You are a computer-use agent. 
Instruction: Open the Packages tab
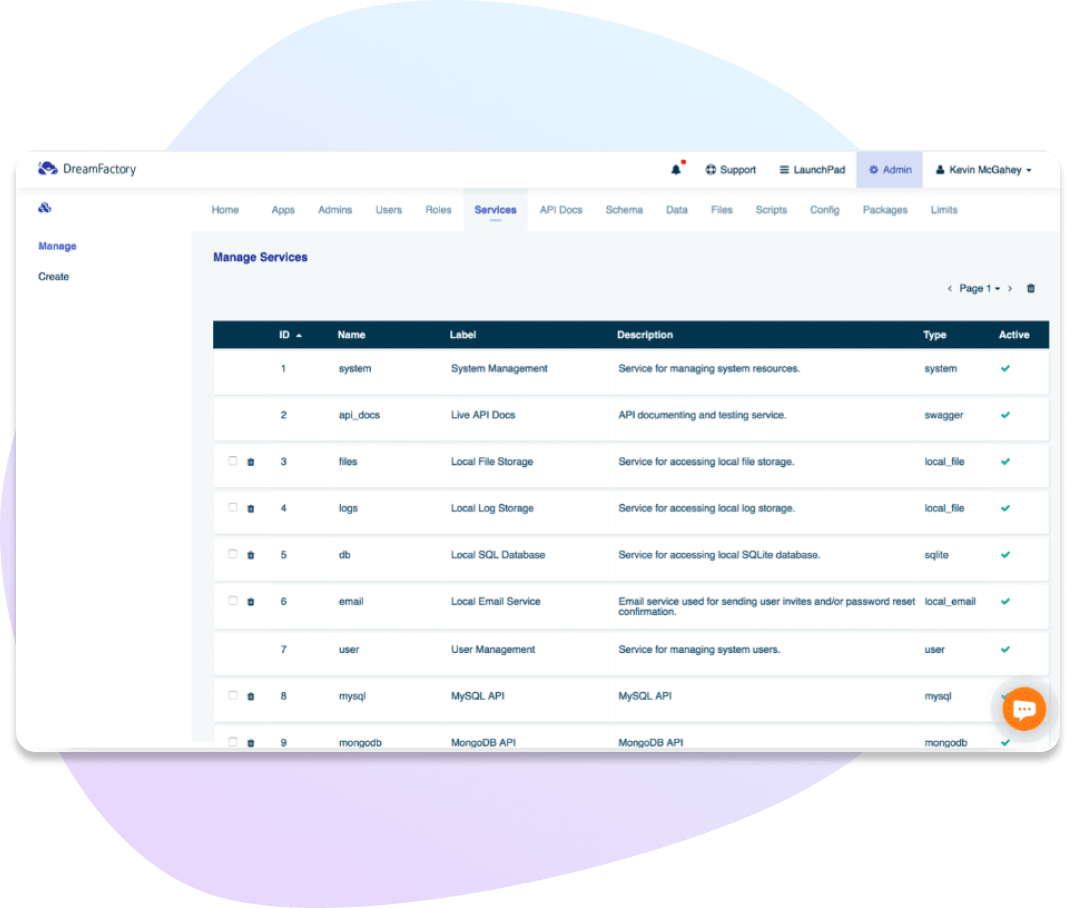885,210
